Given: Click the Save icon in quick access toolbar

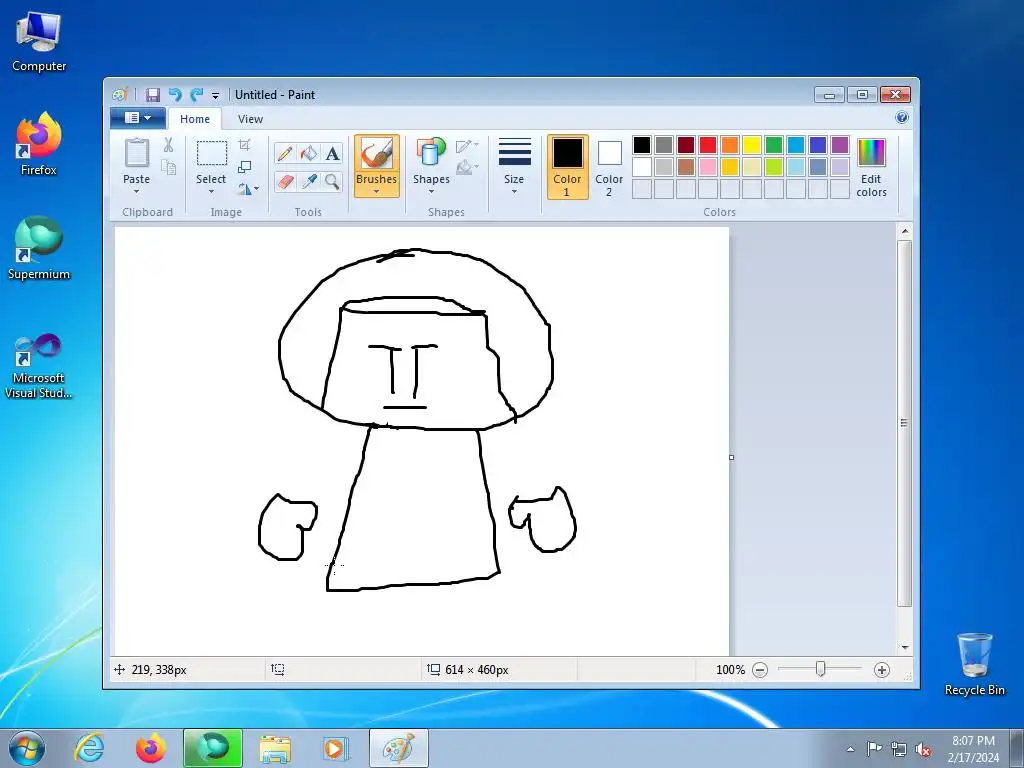Looking at the screenshot, I should 152,95.
